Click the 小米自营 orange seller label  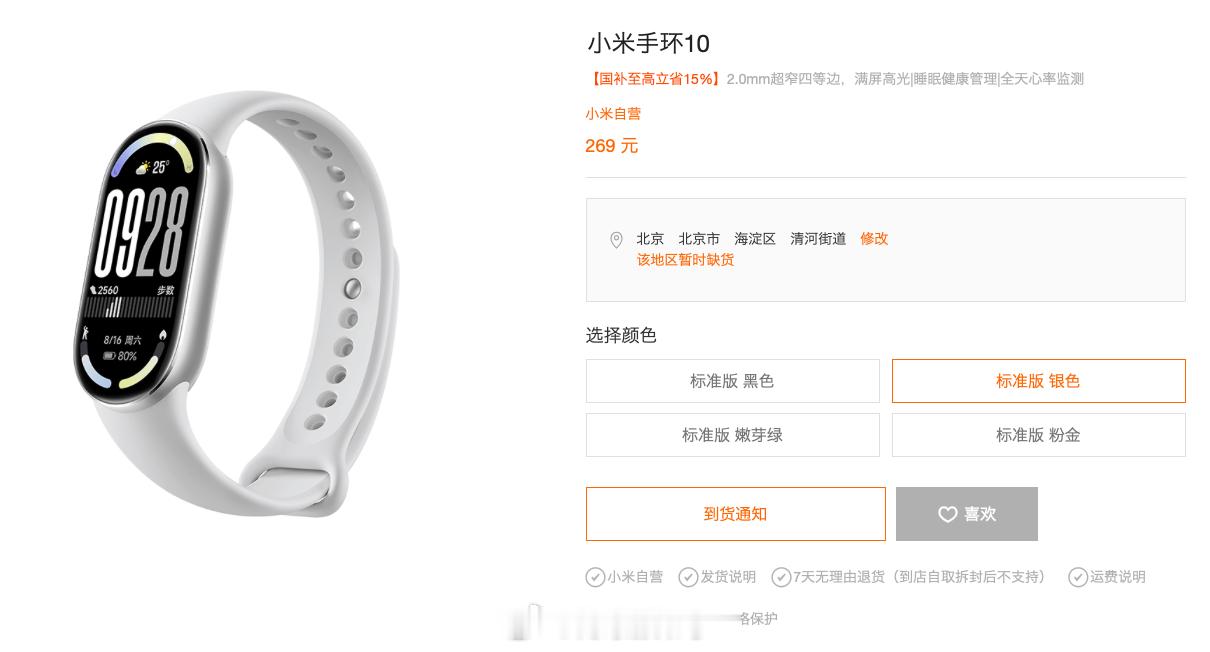pos(613,114)
